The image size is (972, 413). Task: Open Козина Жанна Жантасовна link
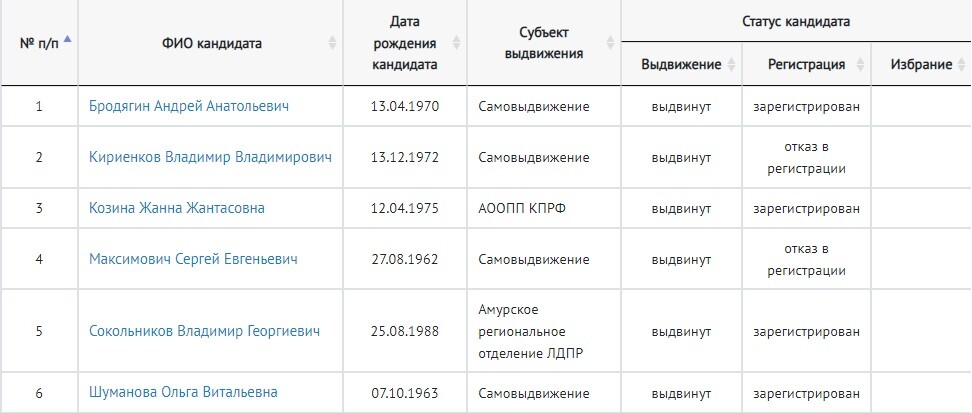tap(177, 208)
